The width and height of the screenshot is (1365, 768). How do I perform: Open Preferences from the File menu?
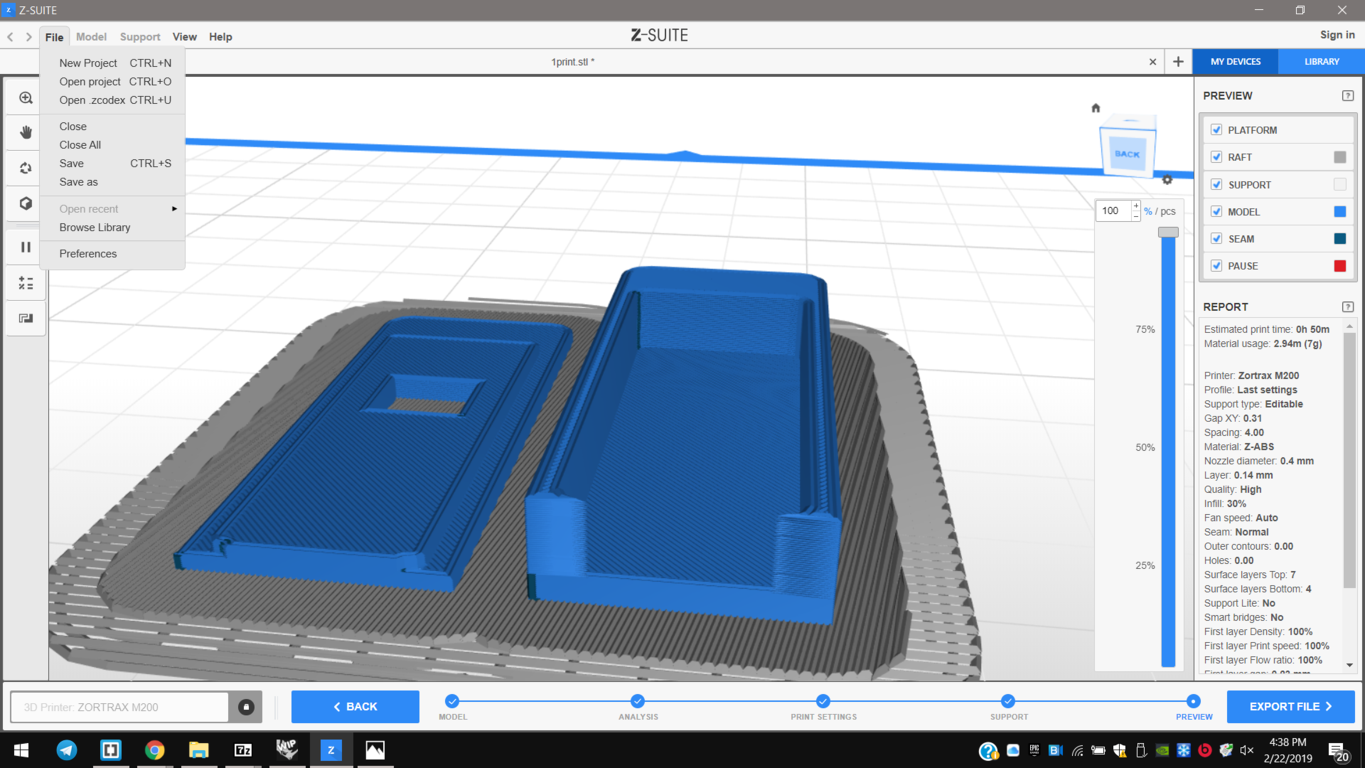[113, 254]
